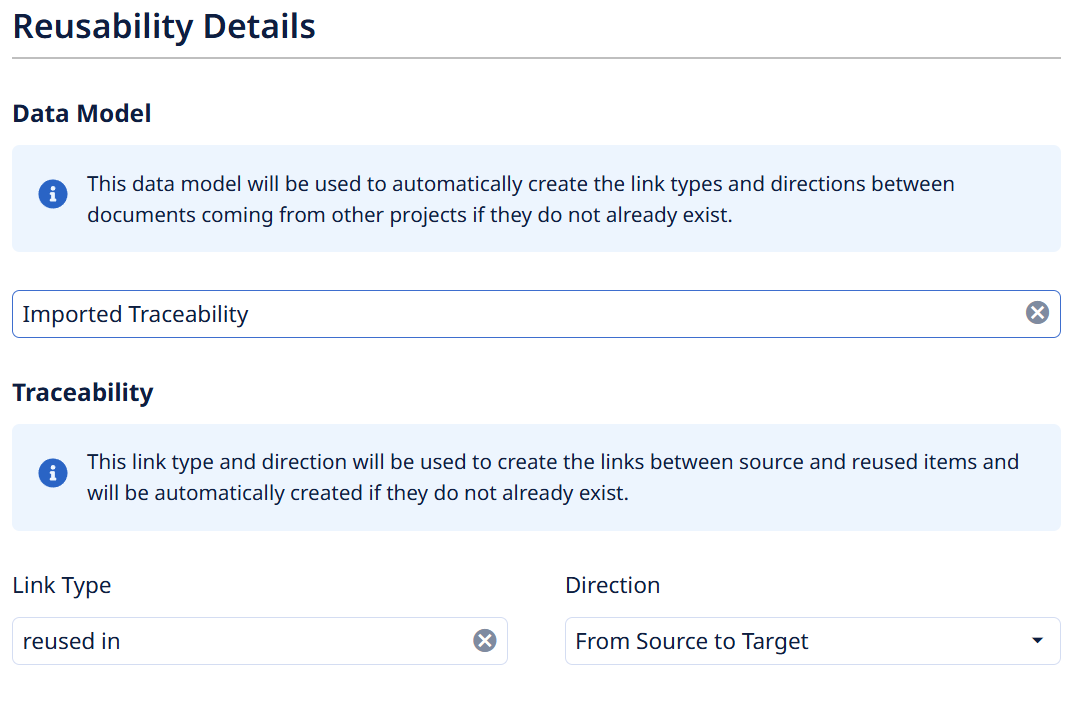This screenshot has width=1074, height=717.
Task: Select the 'From Source to Target' text
Action: (x=692, y=641)
